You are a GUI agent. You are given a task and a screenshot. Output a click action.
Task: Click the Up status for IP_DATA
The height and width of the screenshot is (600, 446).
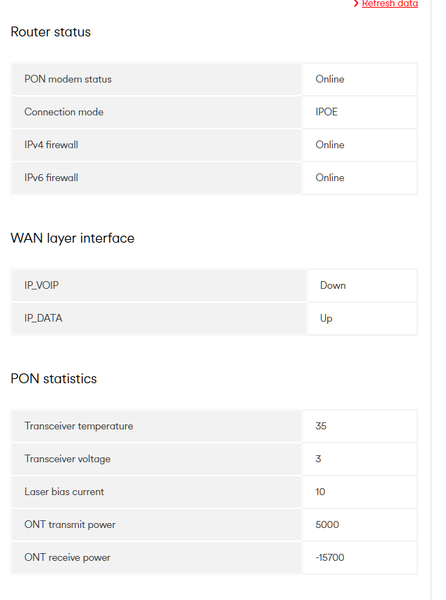[326, 318]
